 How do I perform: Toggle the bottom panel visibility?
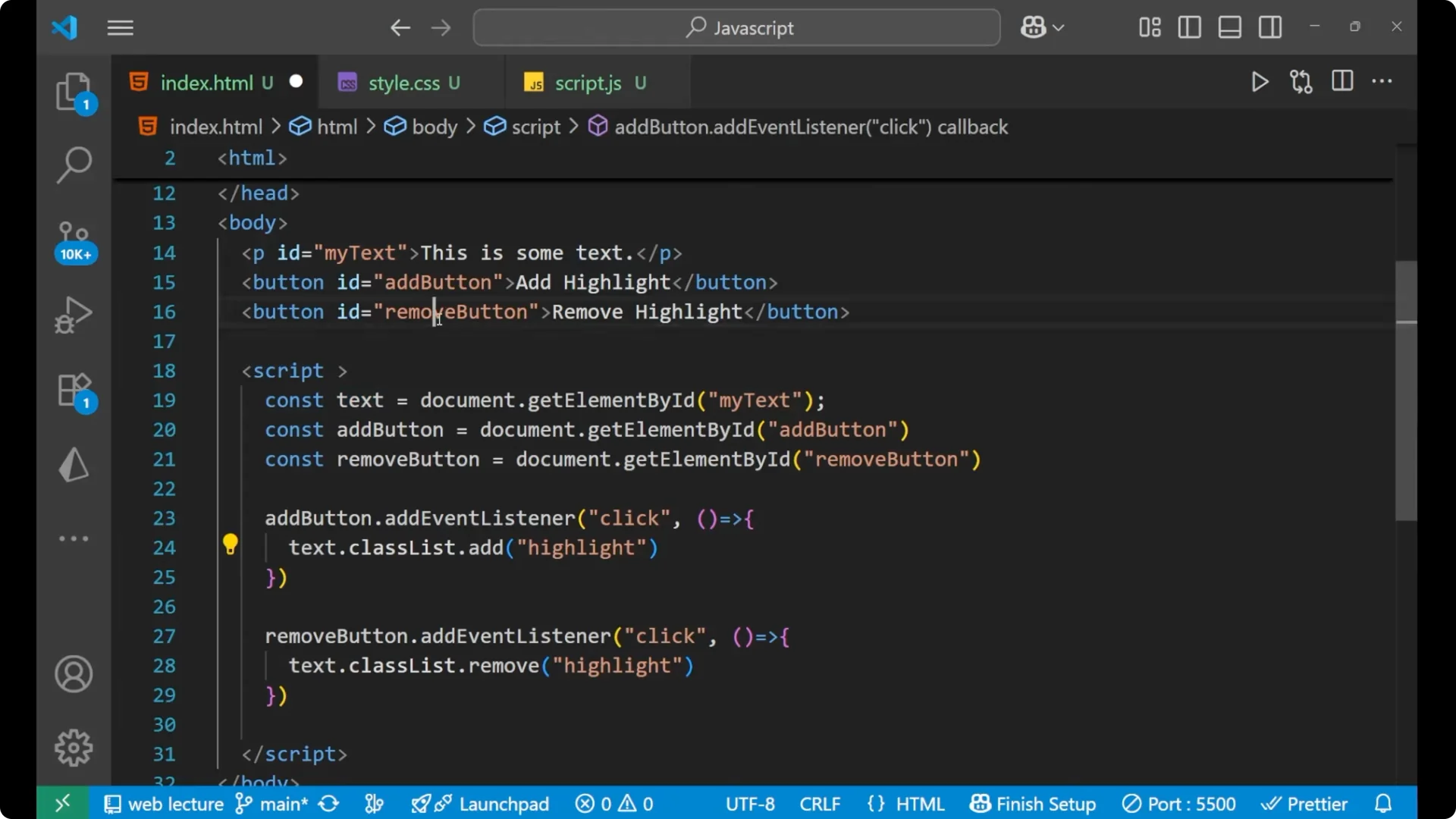[1229, 27]
